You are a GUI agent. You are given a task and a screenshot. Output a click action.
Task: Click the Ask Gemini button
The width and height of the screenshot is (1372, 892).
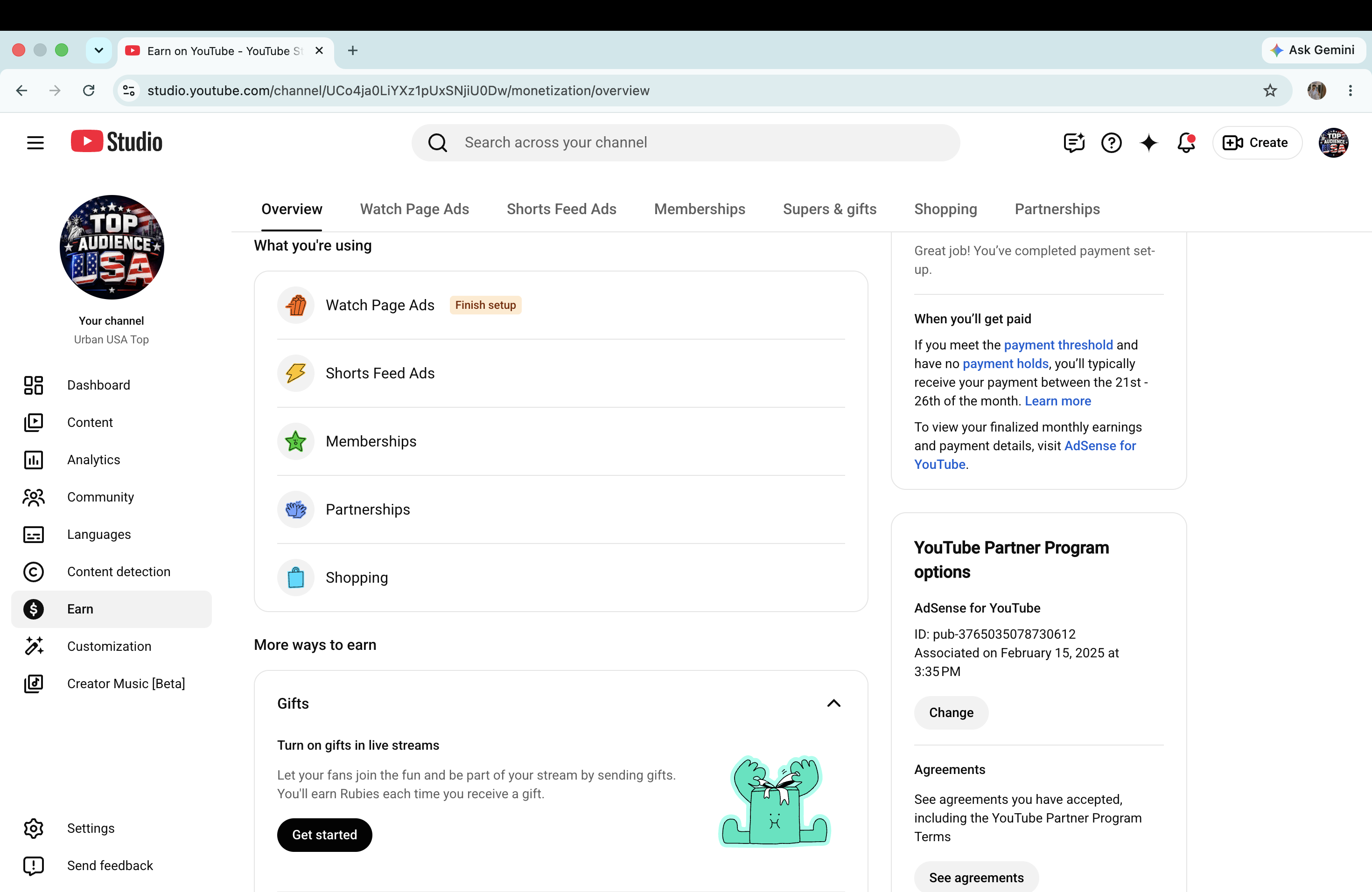coord(1313,50)
